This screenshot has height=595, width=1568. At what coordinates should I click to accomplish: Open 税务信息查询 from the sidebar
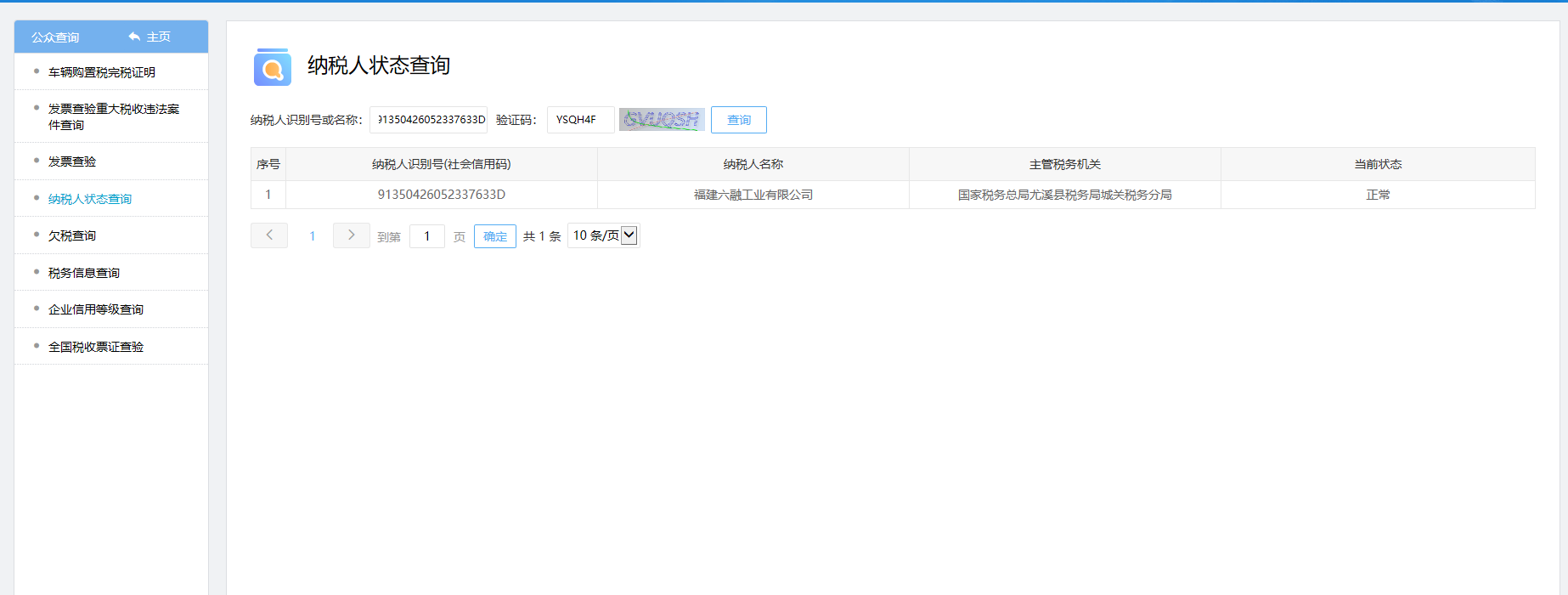(84, 273)
